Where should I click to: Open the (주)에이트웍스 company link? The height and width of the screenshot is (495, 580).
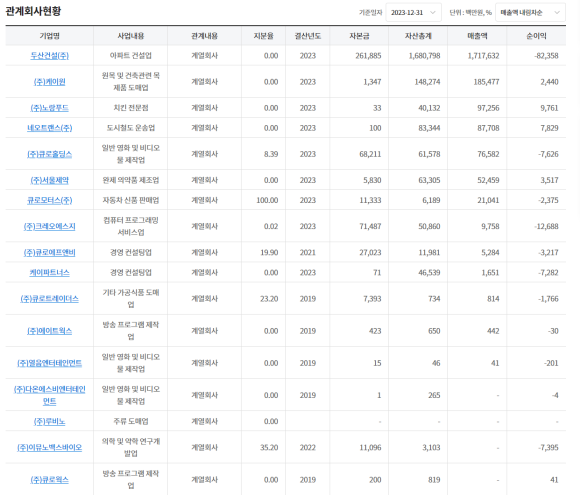click(x=50, y=331)
